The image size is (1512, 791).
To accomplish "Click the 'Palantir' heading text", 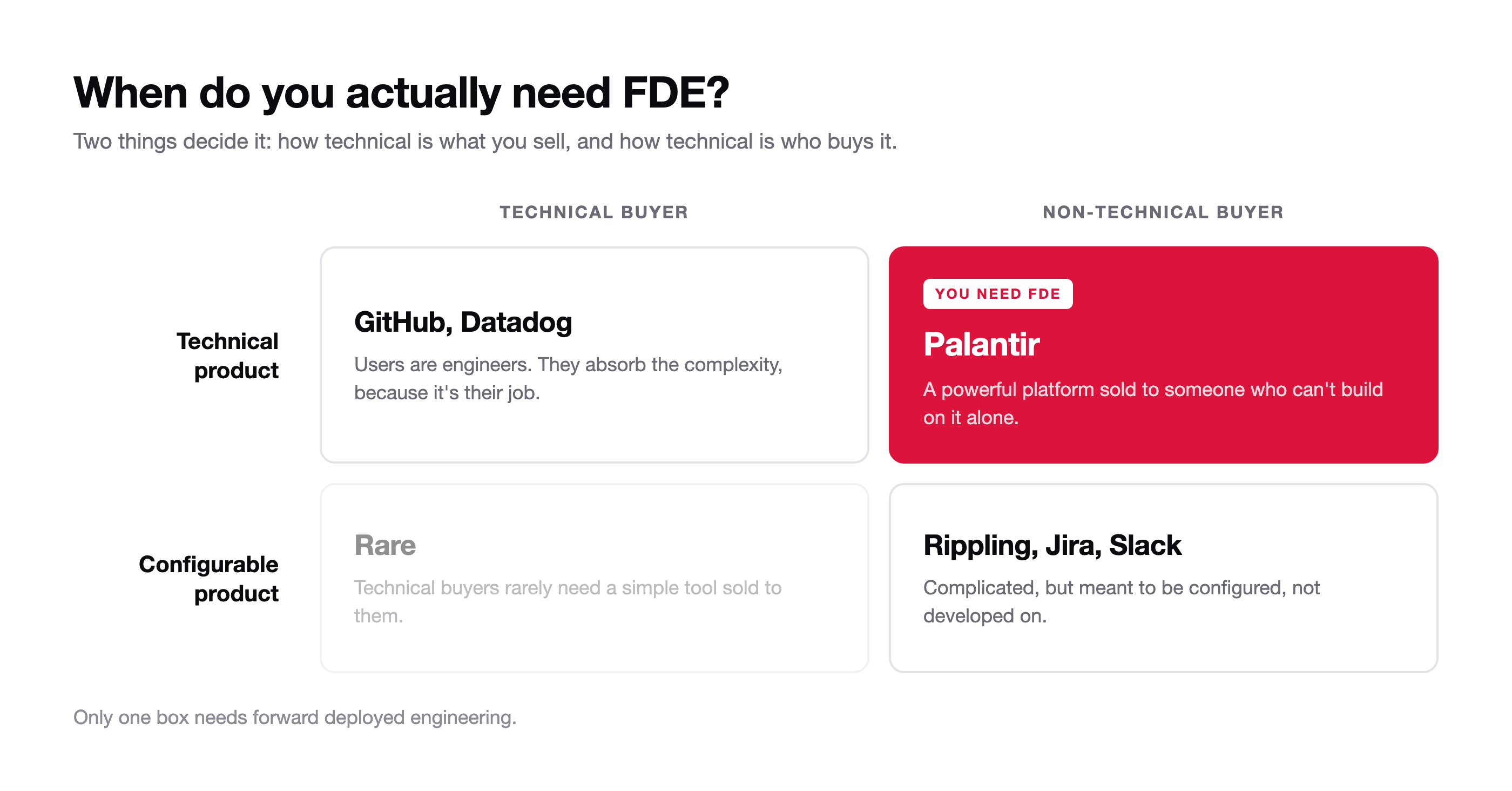I will [981, 344].
